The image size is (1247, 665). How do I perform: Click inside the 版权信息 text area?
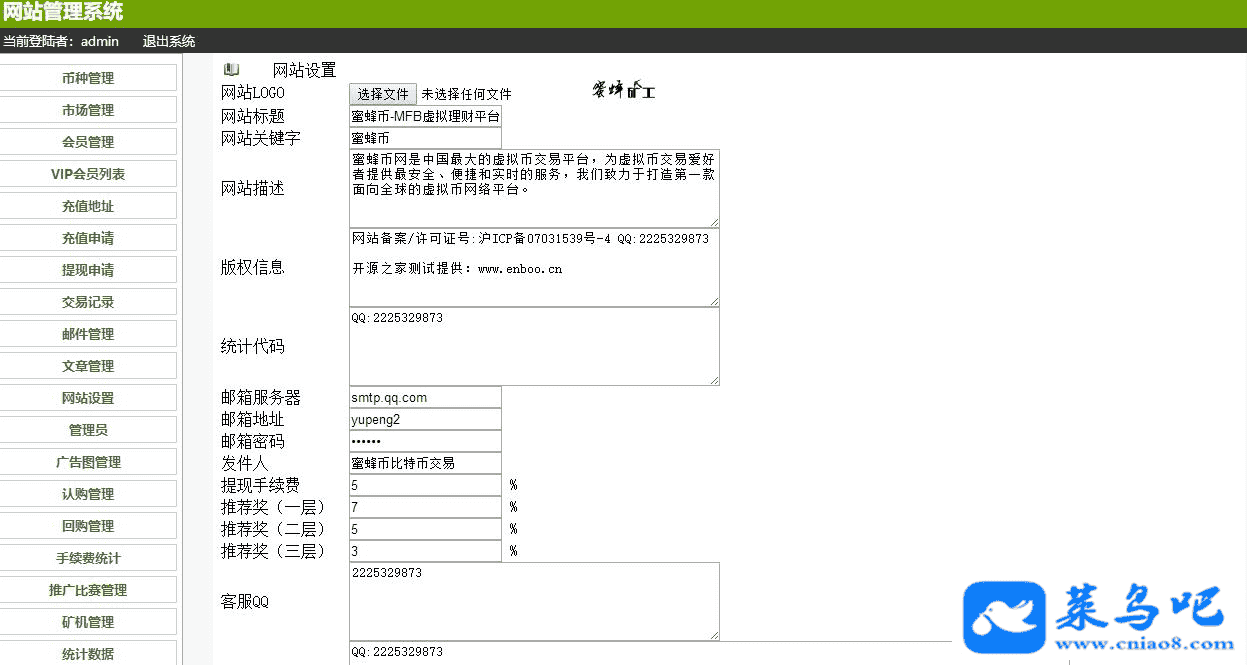click(x=534, y=268)
